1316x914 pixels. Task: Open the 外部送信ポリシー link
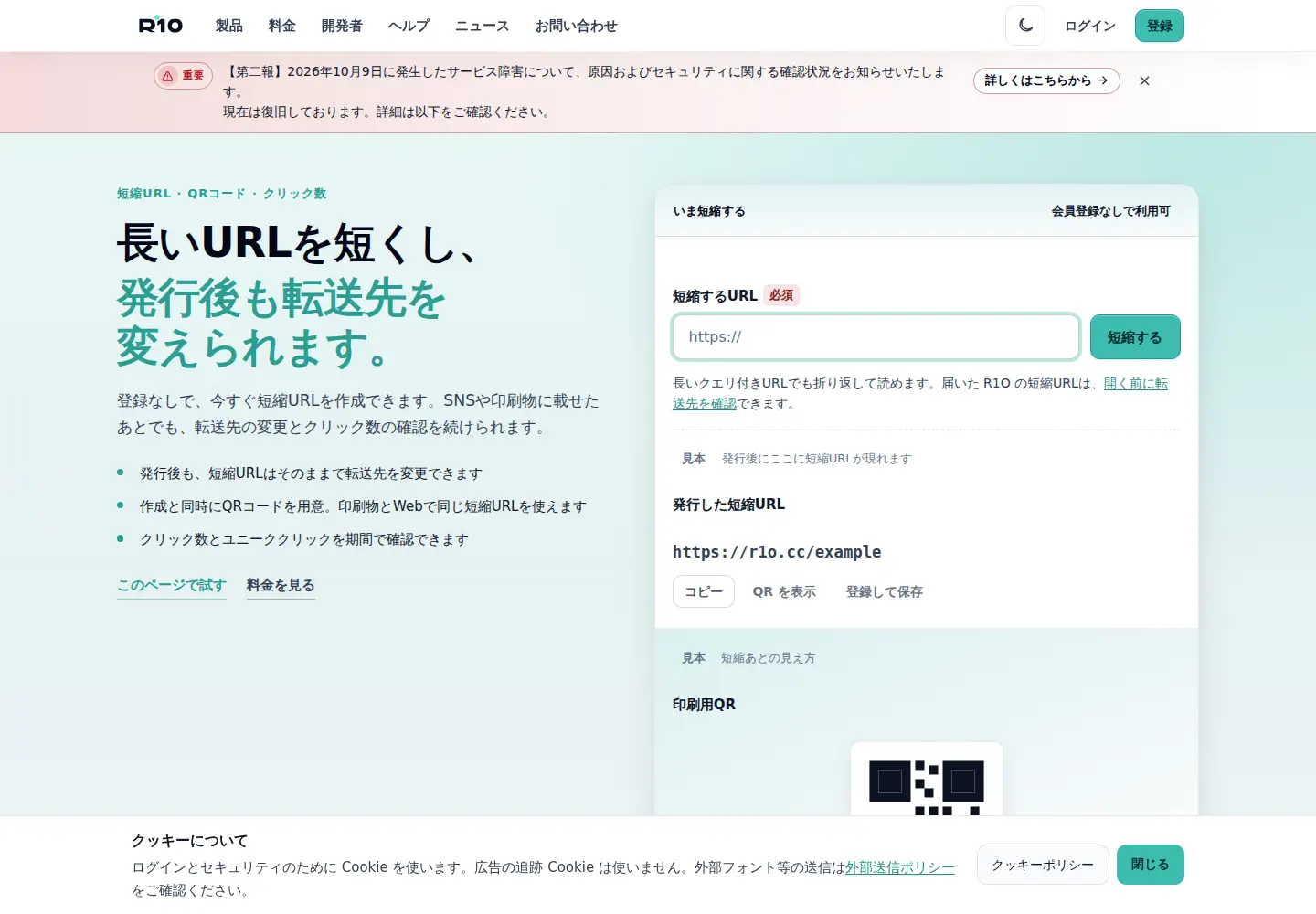(900, 867)
